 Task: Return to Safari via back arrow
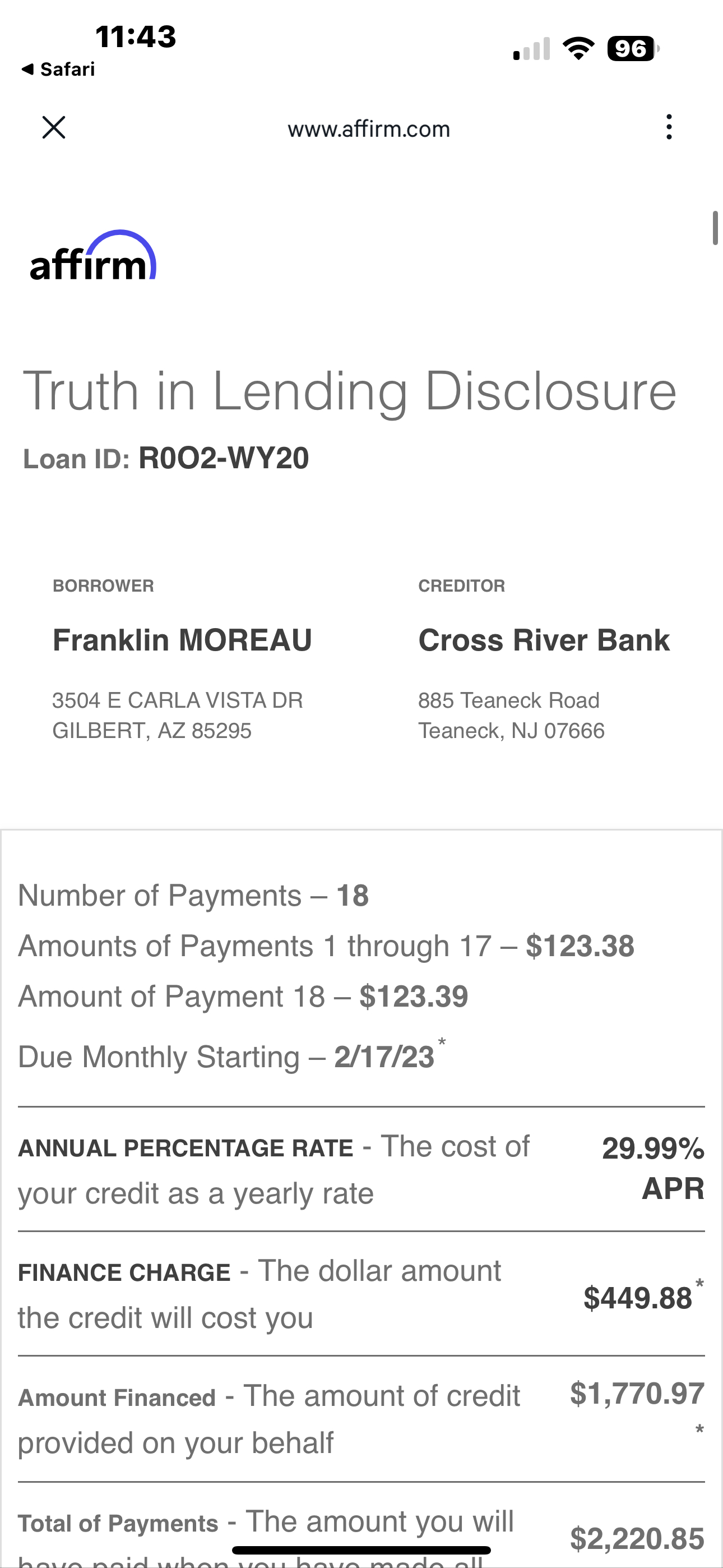tap(58, 70)
